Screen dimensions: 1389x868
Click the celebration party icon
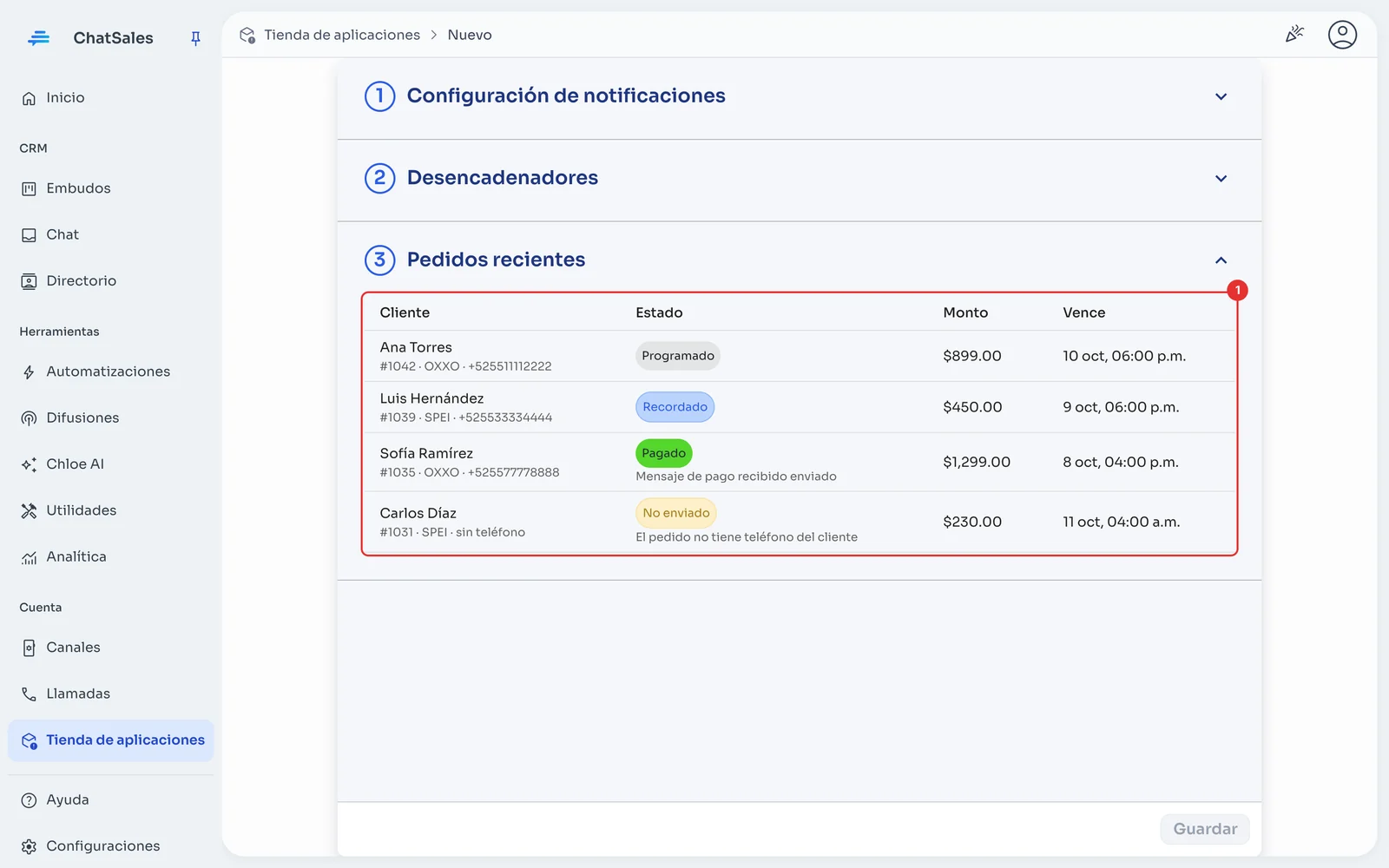1294,35
